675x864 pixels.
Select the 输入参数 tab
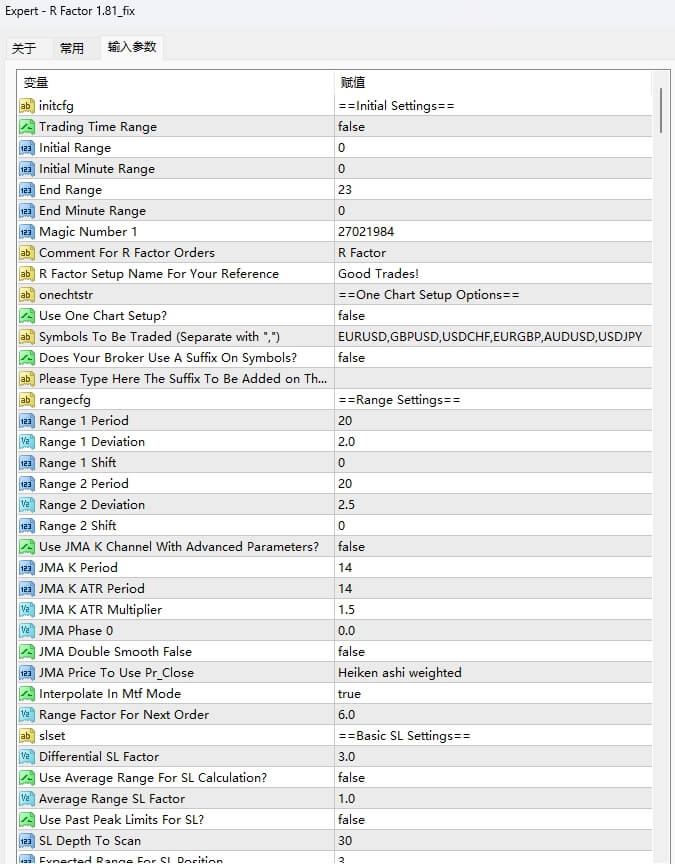(132, 47)
